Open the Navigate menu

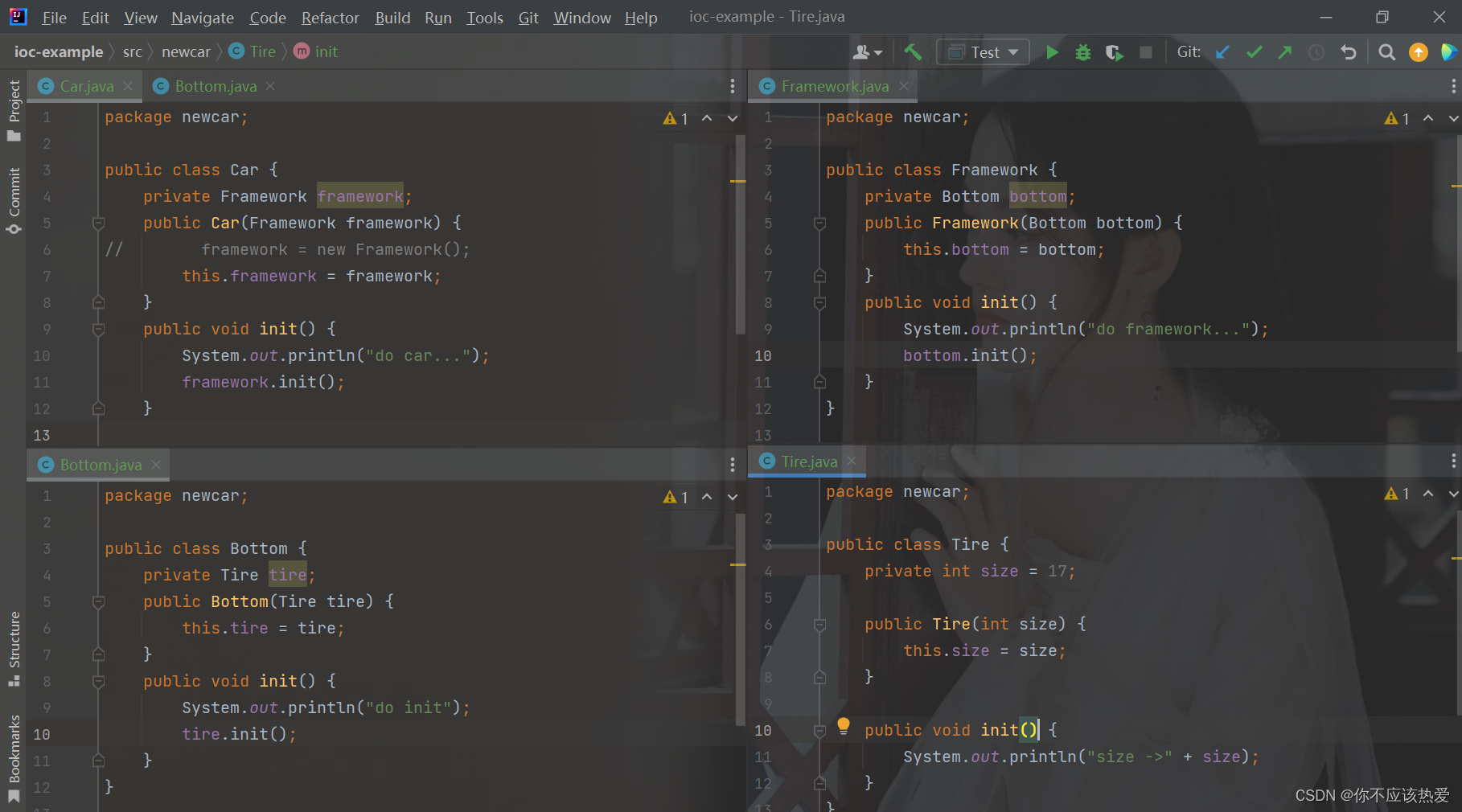point(203,18)
